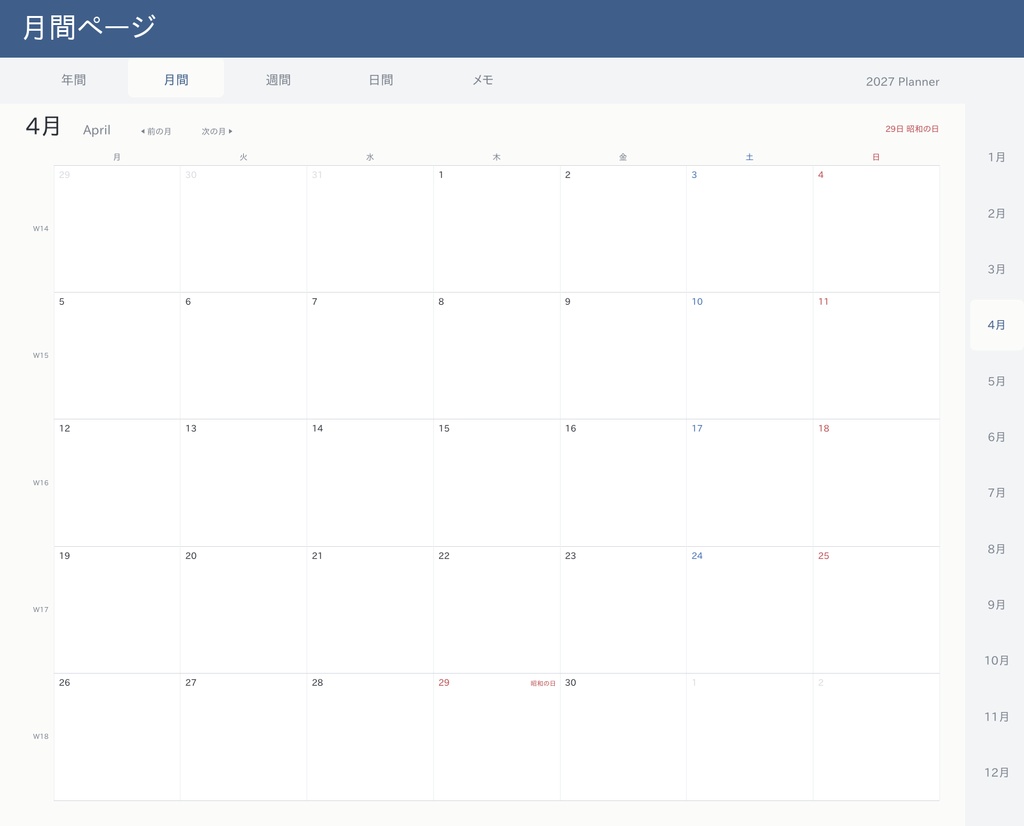Go to week W18 via its label
Screen dimensions: 1024x826
[40, 736]
